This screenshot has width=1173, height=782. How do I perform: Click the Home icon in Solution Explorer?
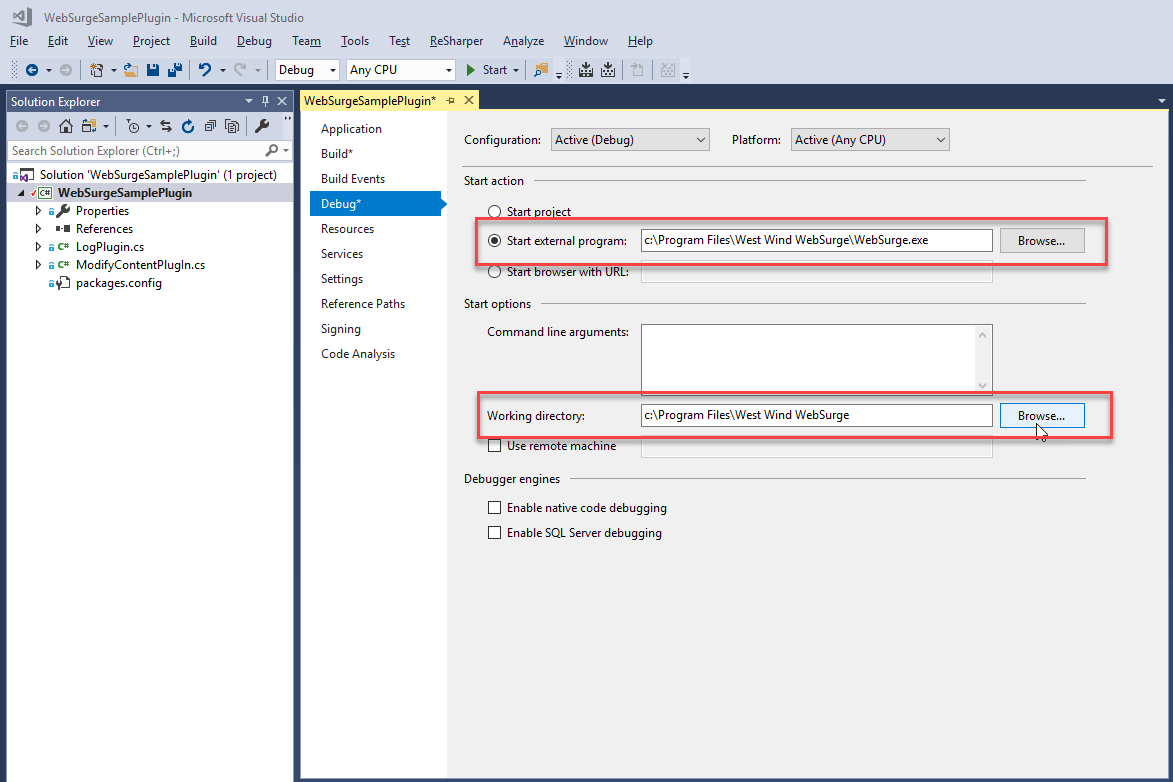(x=66, y=126)
